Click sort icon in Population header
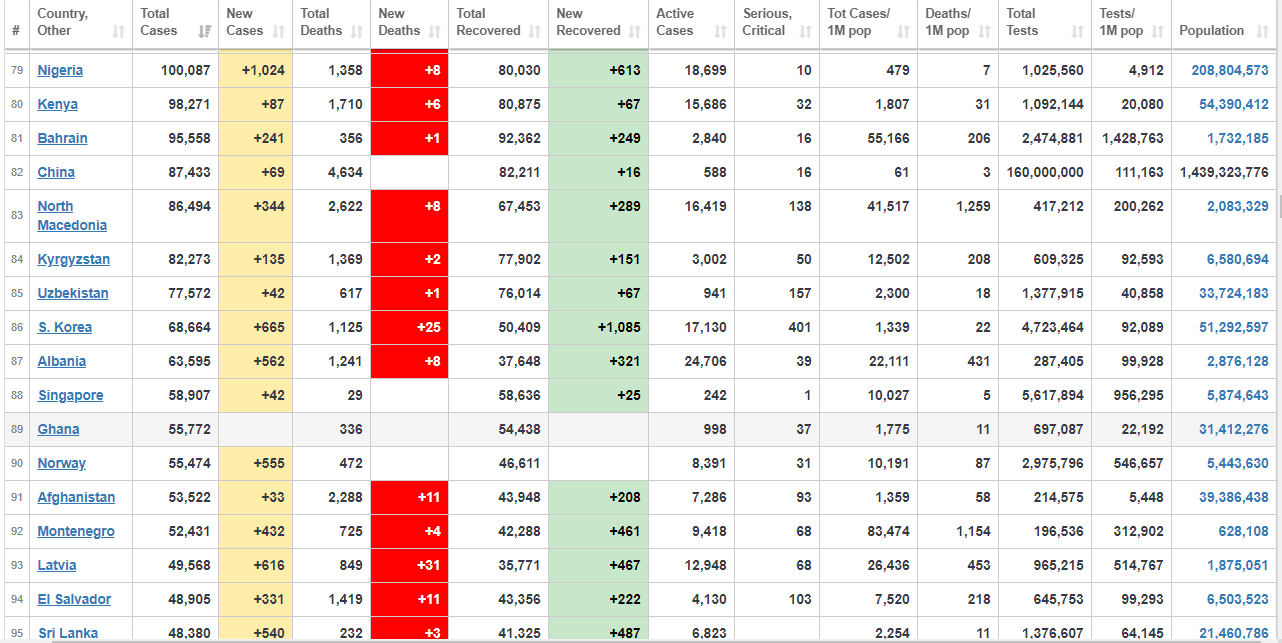Image resolution: width=1282 pixels, height=643 pixels. tap(1263, 32)
